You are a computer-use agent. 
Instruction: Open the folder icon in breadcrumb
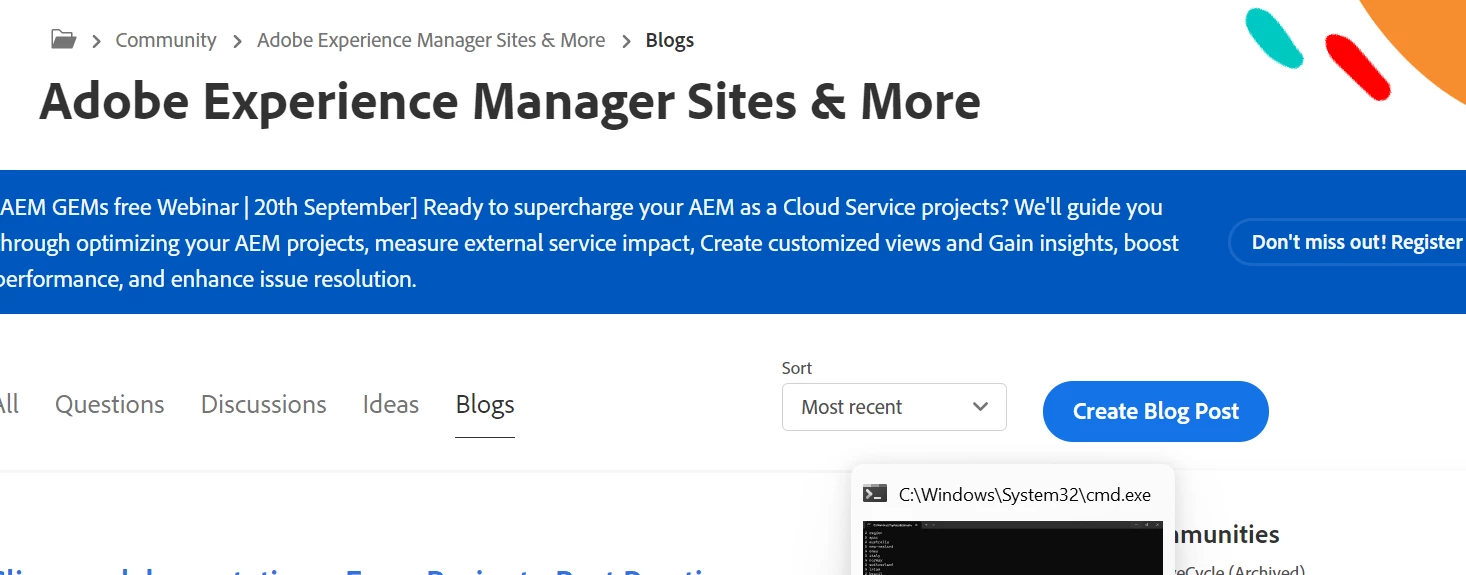coord(63,40)
